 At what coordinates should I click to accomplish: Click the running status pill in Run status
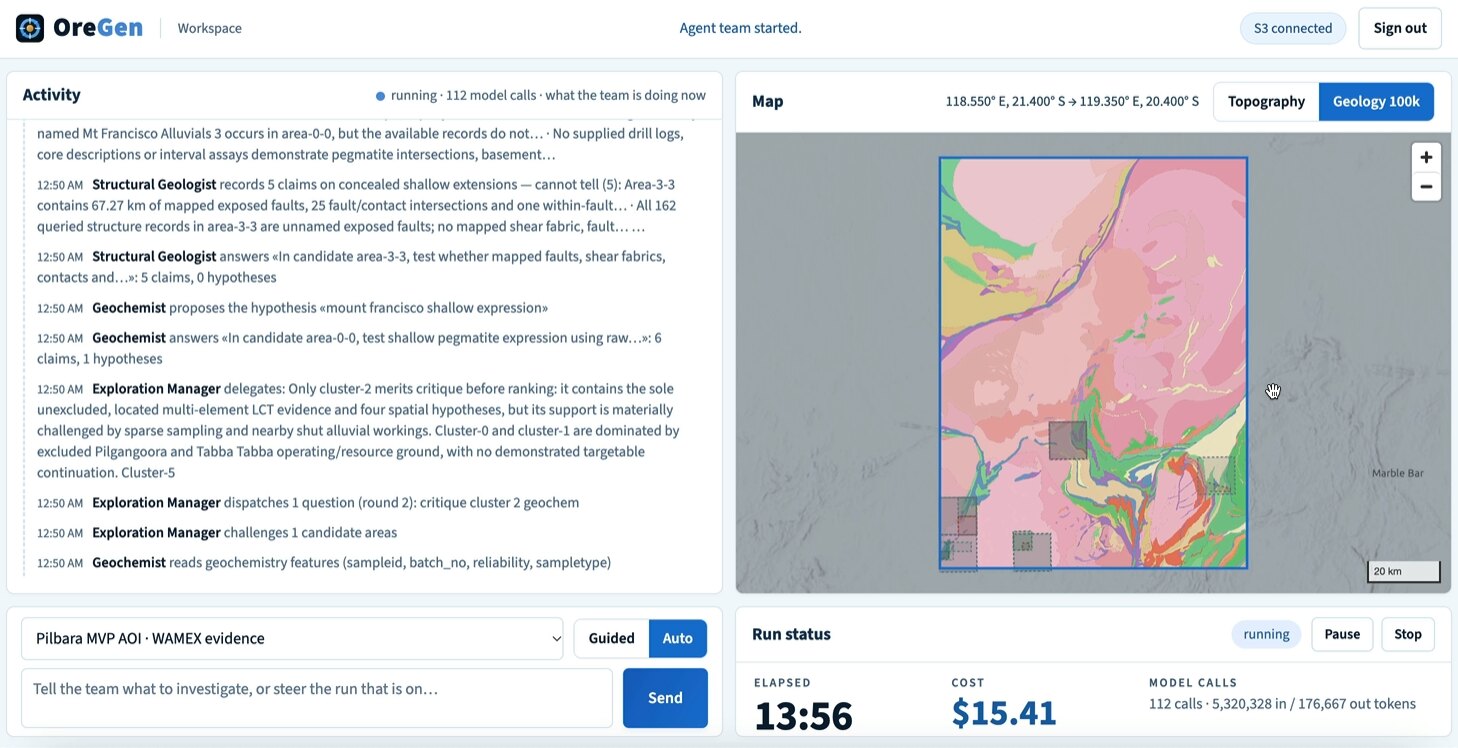[x=1266, y=634]
